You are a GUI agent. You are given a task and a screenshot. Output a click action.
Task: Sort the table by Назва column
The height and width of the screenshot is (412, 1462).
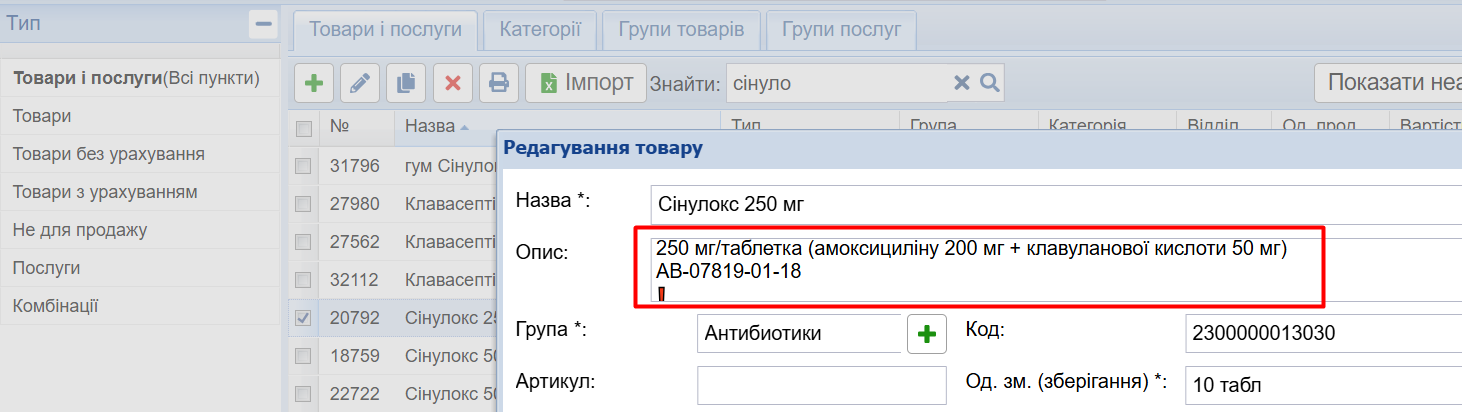tap(431, 126)
